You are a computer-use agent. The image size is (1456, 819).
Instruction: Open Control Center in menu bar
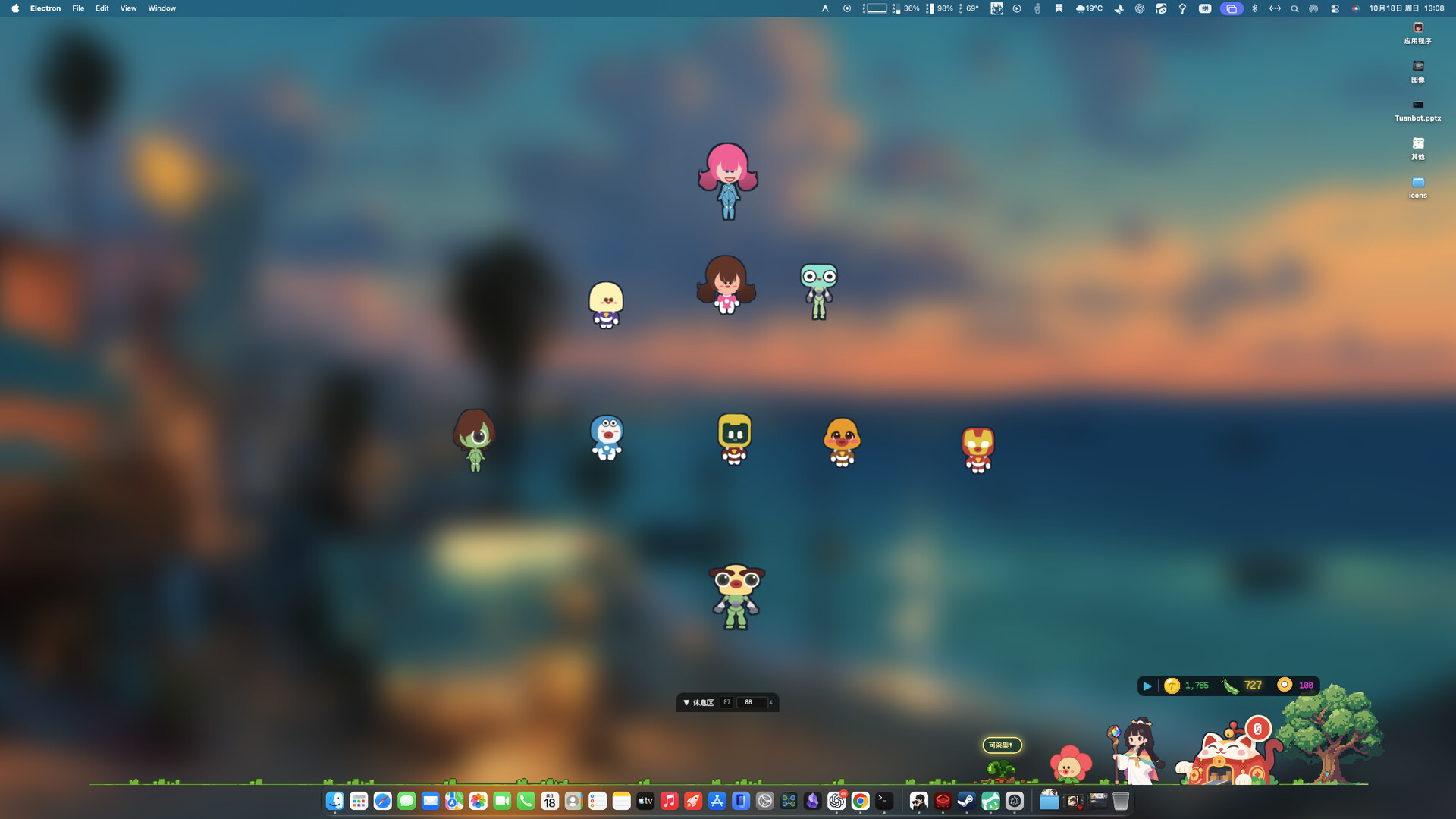pos(1335,8)
